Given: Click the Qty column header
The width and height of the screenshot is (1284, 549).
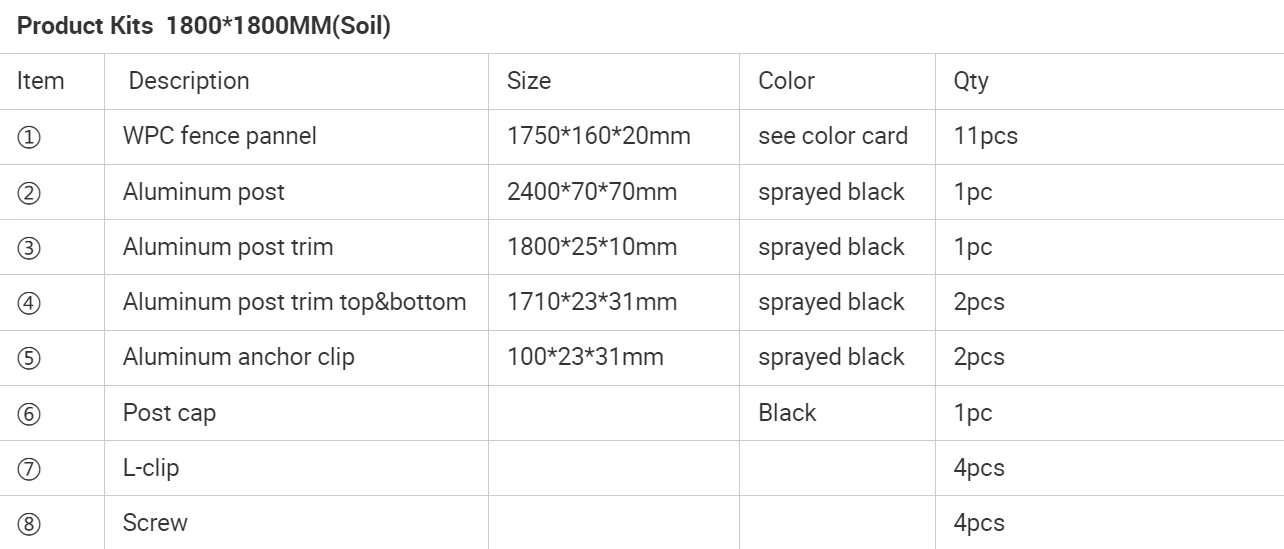Looking at the screenshot, I should pos(971,81).
